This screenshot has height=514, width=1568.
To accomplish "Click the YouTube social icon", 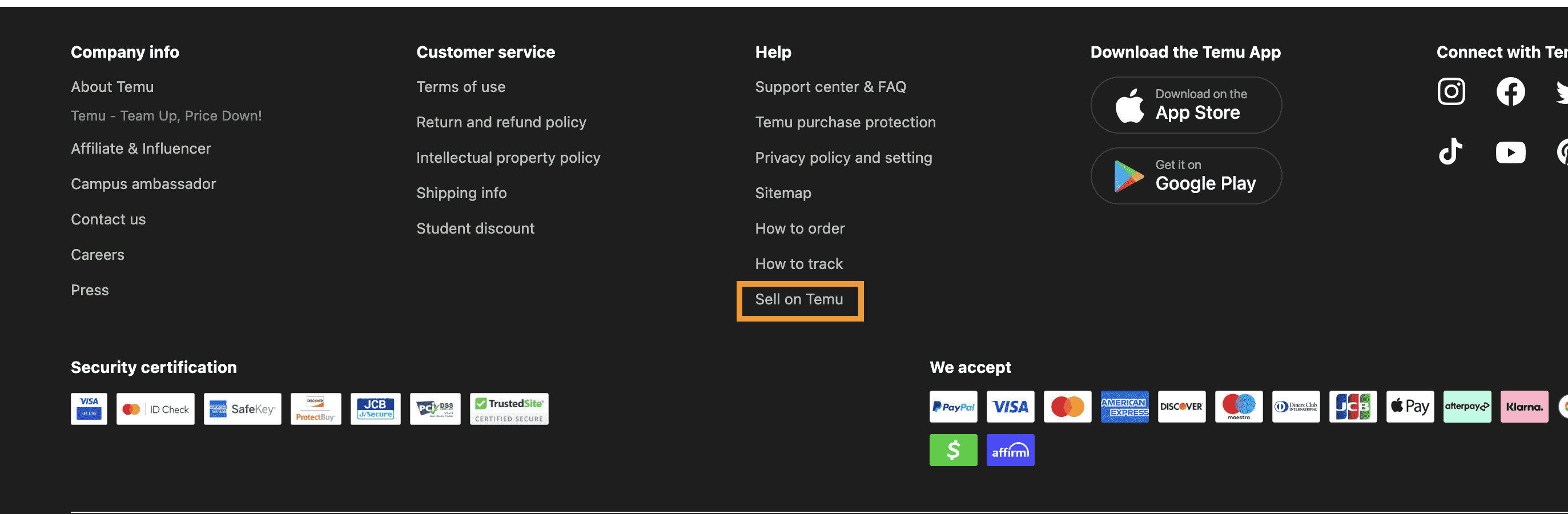I will point(1510,152).
